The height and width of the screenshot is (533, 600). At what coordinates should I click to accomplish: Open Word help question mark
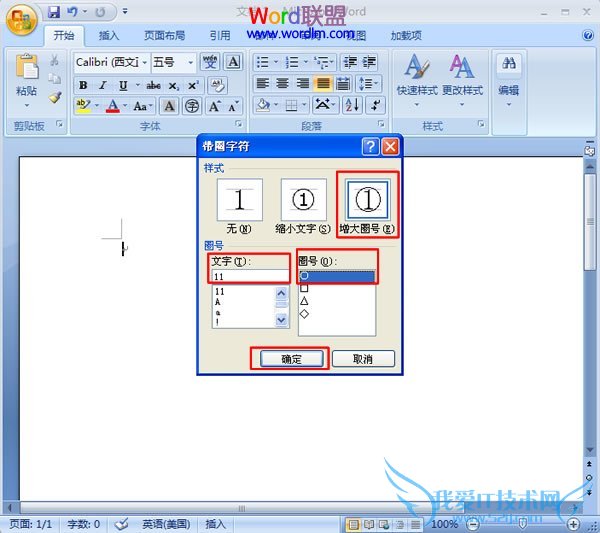pos(587,35)
